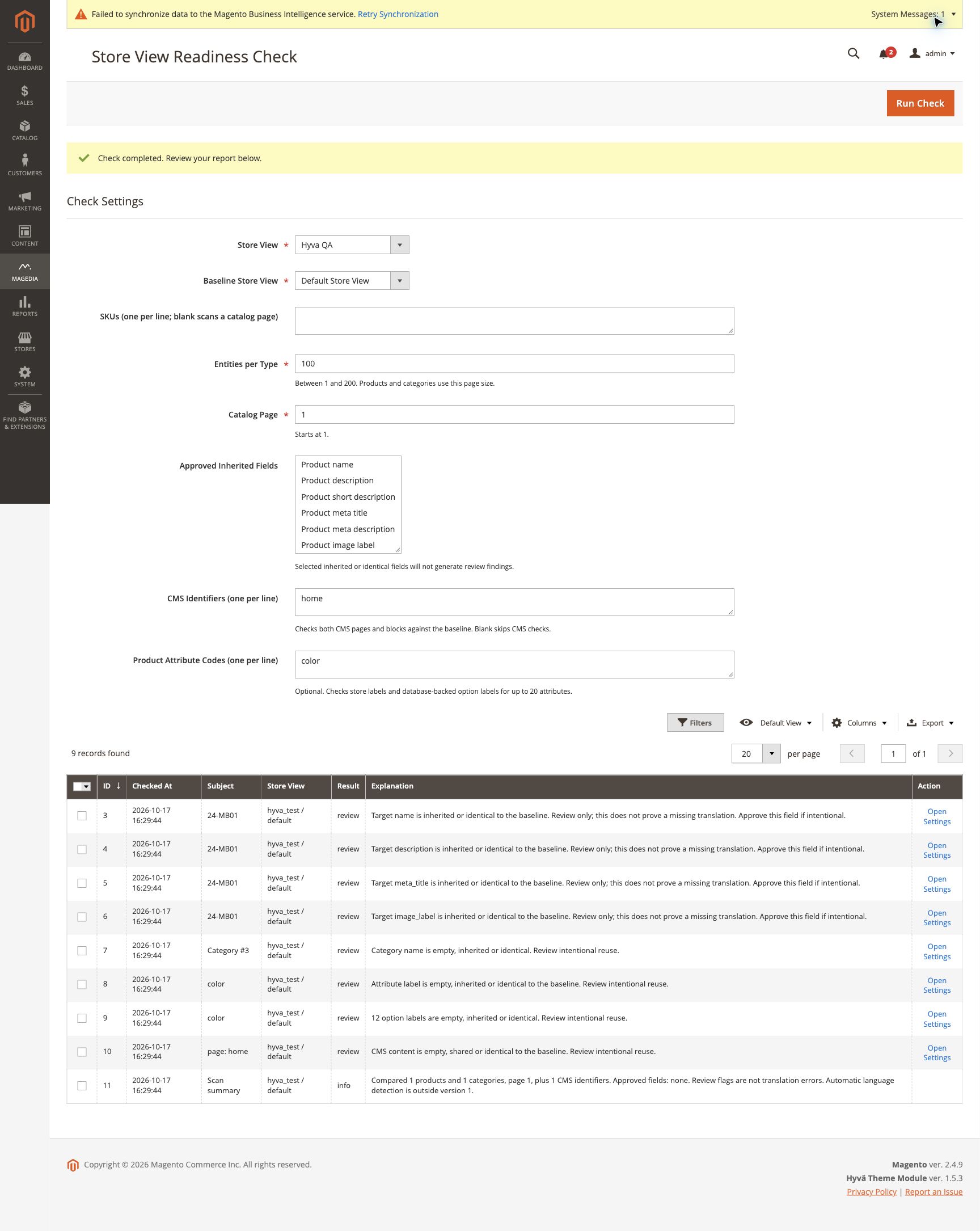
Task: Open the Customers sidebar icon
Action: pos(24,166)
